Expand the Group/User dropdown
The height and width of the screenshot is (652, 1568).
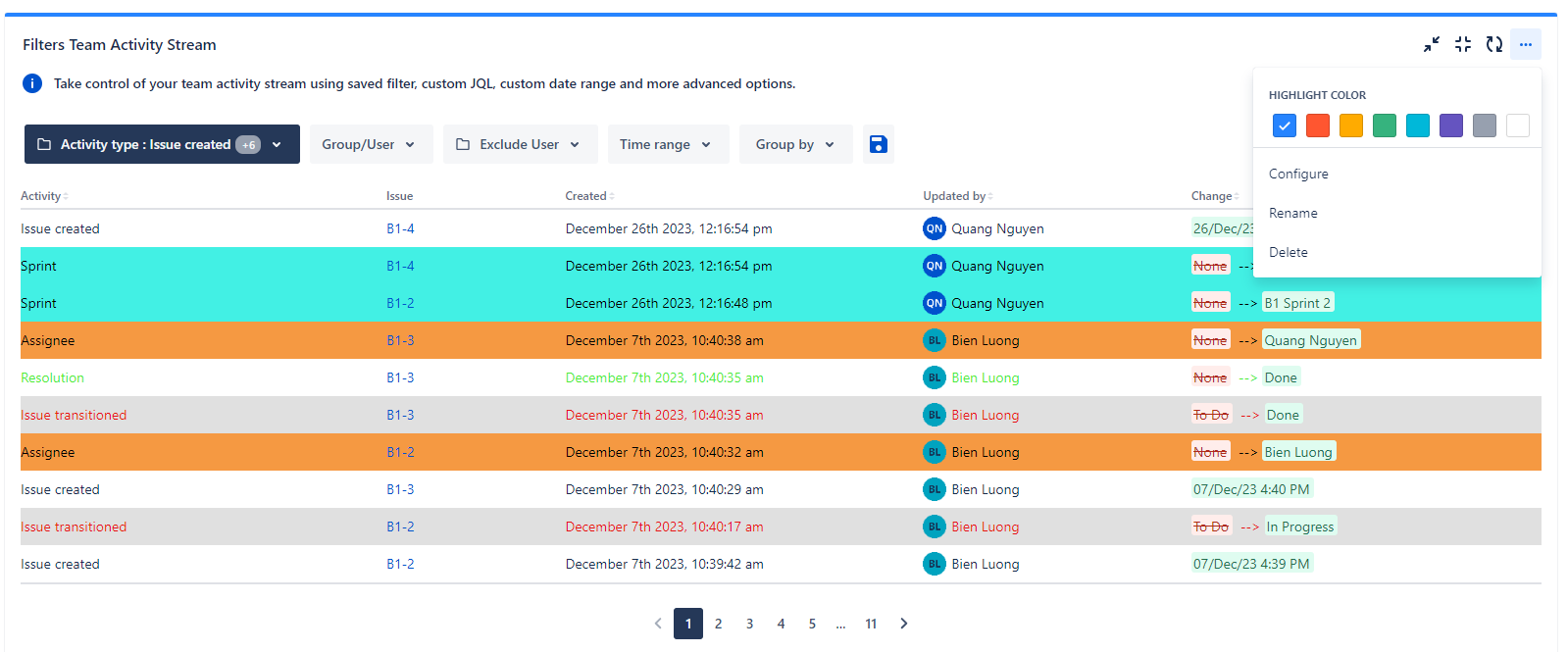tap(369, 144)
